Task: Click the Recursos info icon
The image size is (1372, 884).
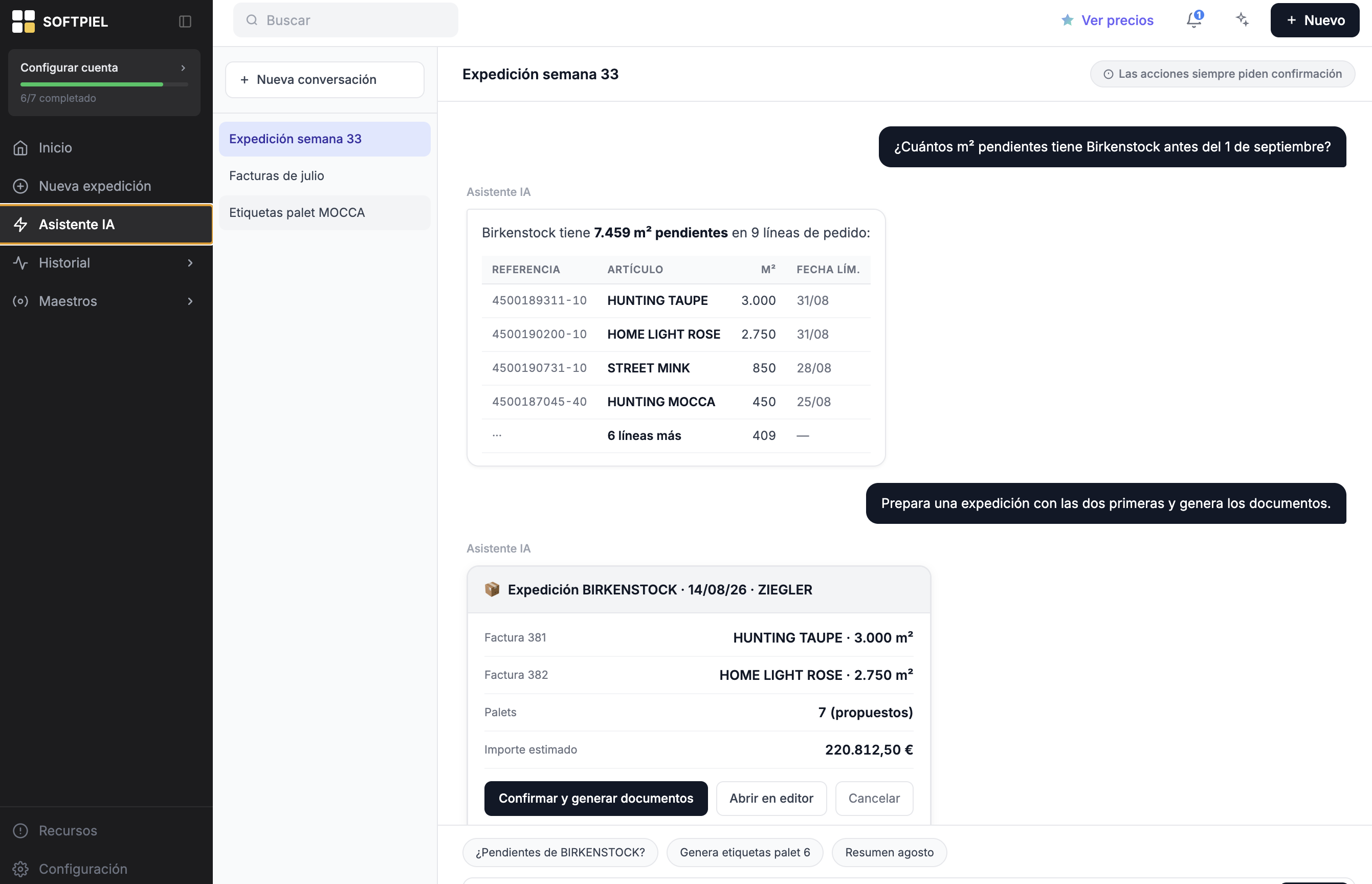Action: [x=20, y=831]
